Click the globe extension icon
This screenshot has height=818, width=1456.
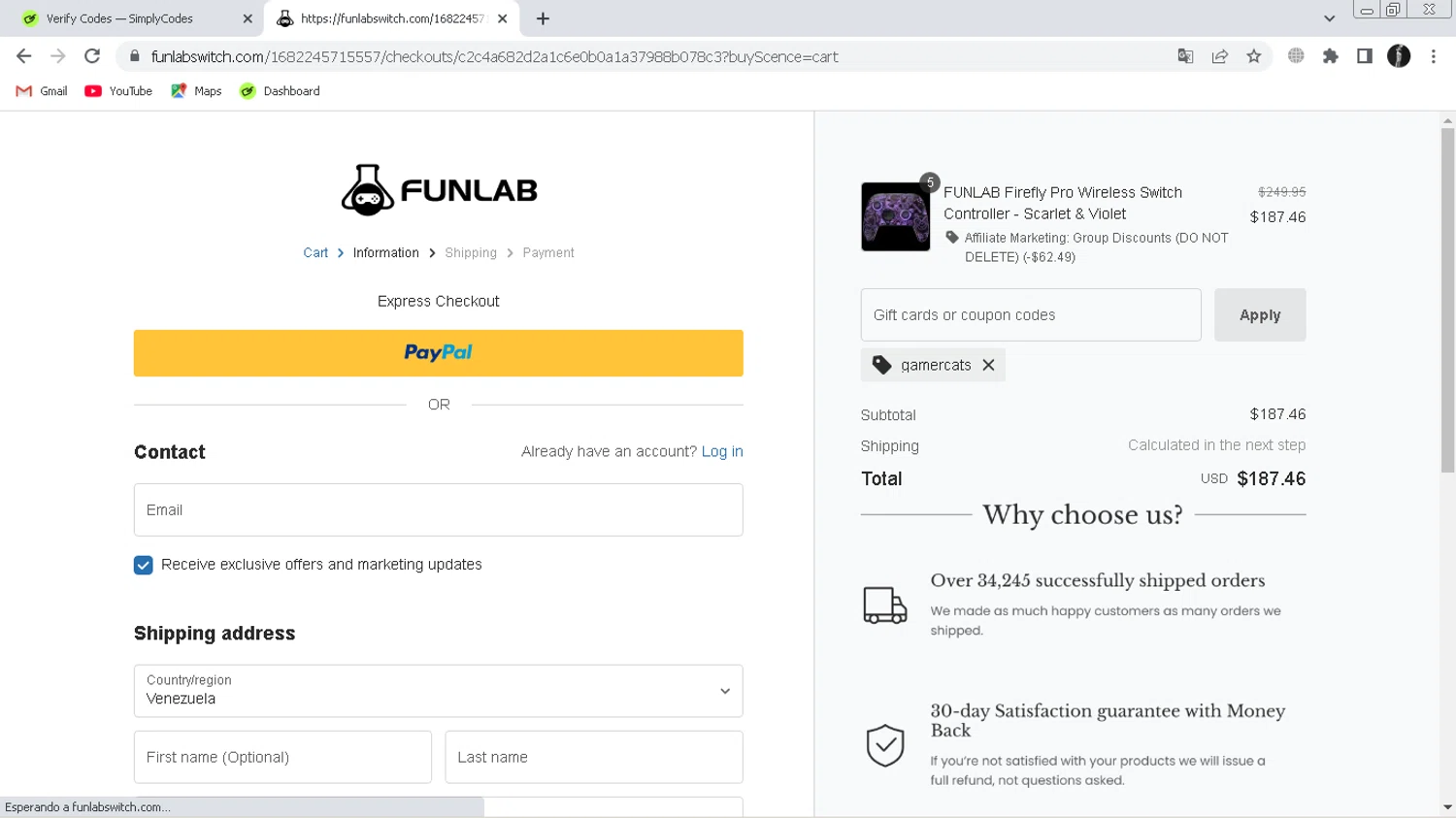click(1296, 56)
